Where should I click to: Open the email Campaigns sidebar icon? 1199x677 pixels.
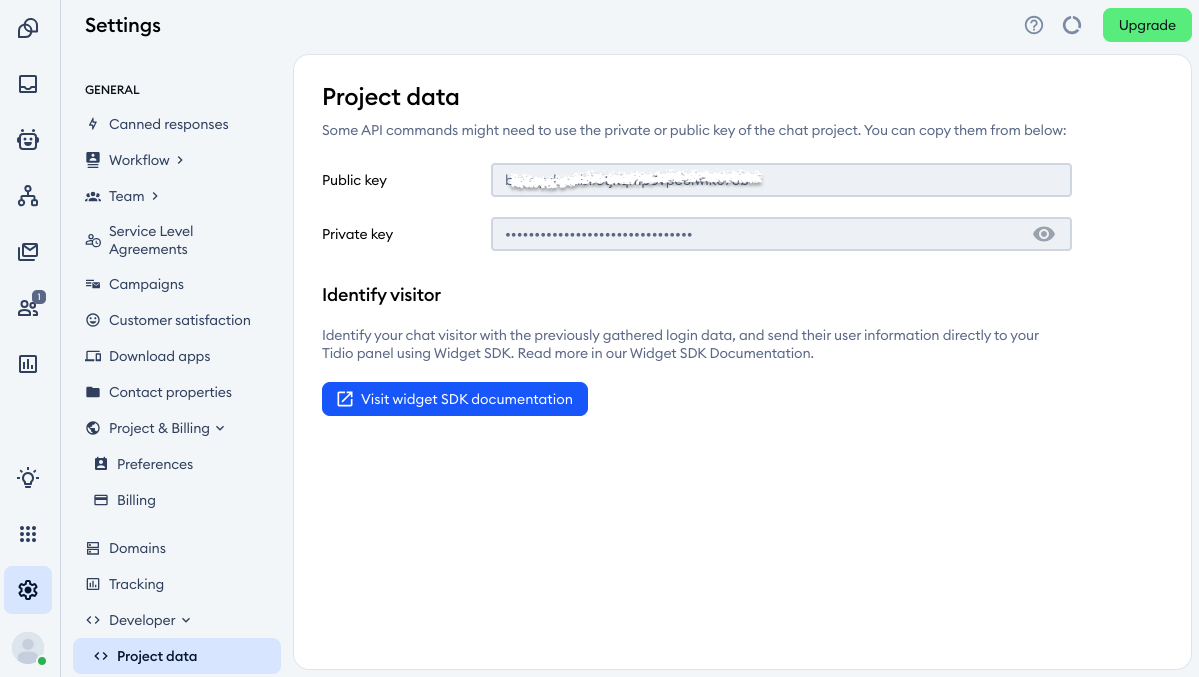pyautogui.click(x=28, y=252)
